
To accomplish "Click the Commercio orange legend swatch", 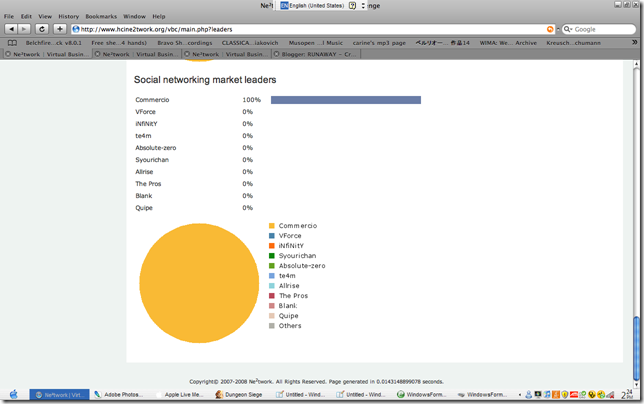I will (271, 225).
